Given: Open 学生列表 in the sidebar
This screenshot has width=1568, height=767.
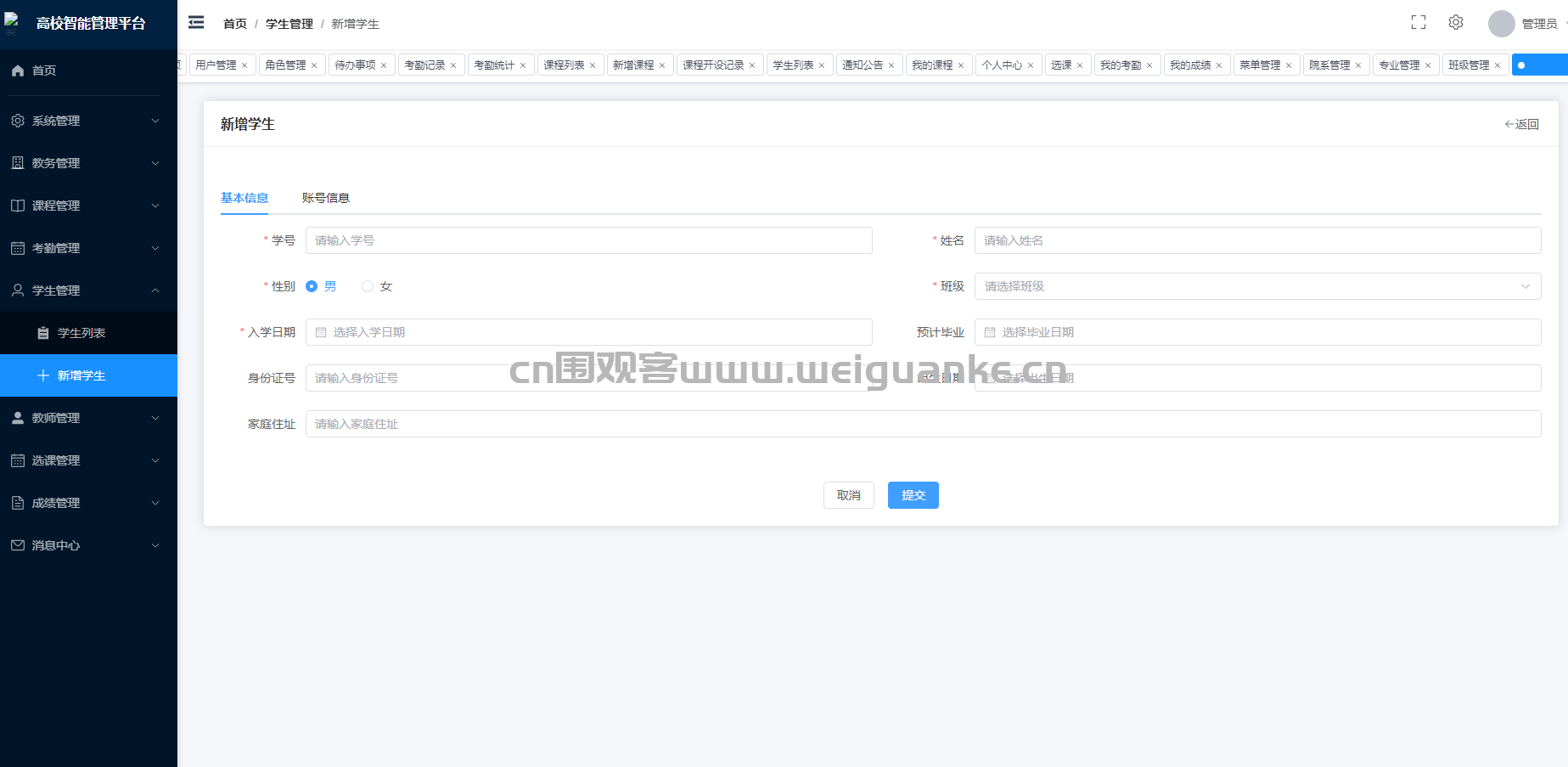Looking at the screenshot, I should click(x=81, y=333).
